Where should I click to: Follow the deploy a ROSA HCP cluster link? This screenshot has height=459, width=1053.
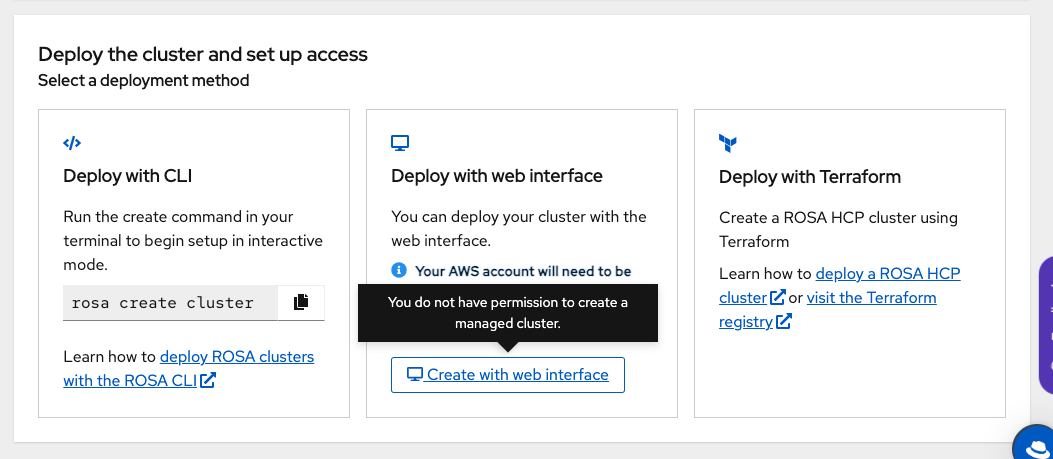click(888, 273)
